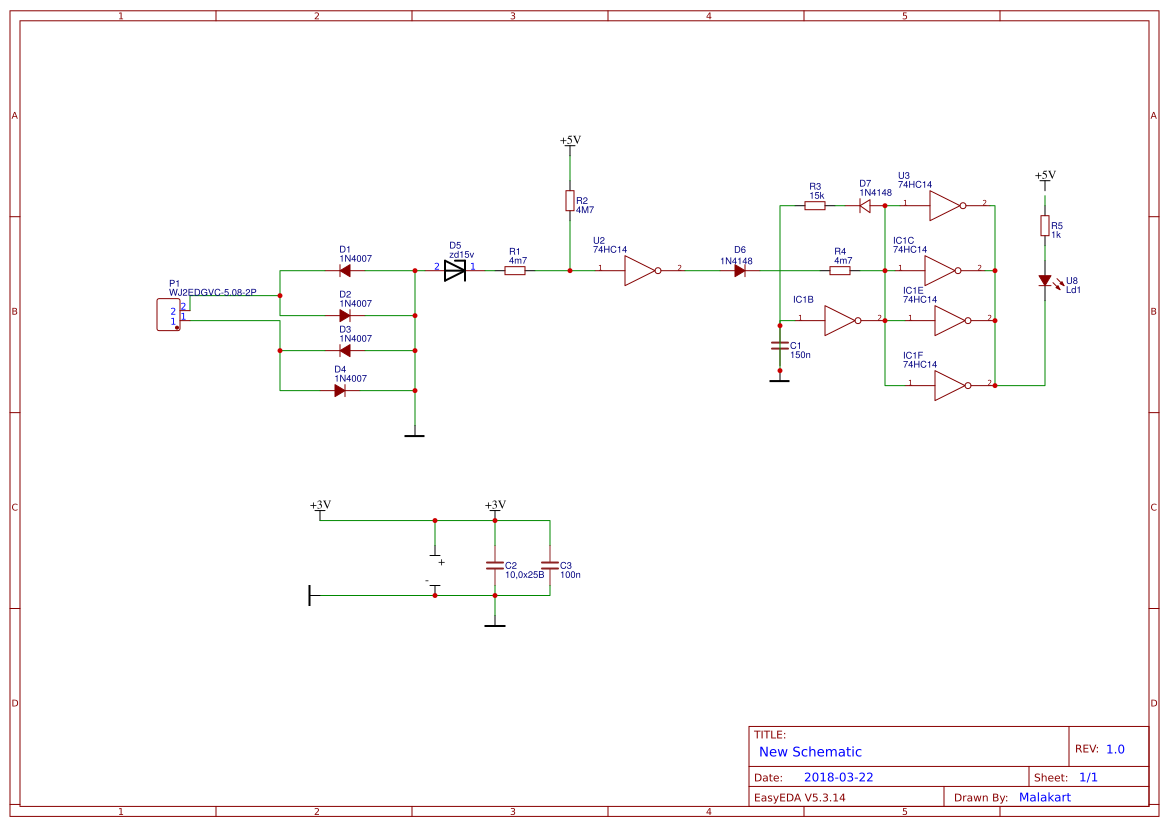The image size is (1169, 827).
Task: Select resistor R2 4M7 symbol
Action: tap(570, 201)
